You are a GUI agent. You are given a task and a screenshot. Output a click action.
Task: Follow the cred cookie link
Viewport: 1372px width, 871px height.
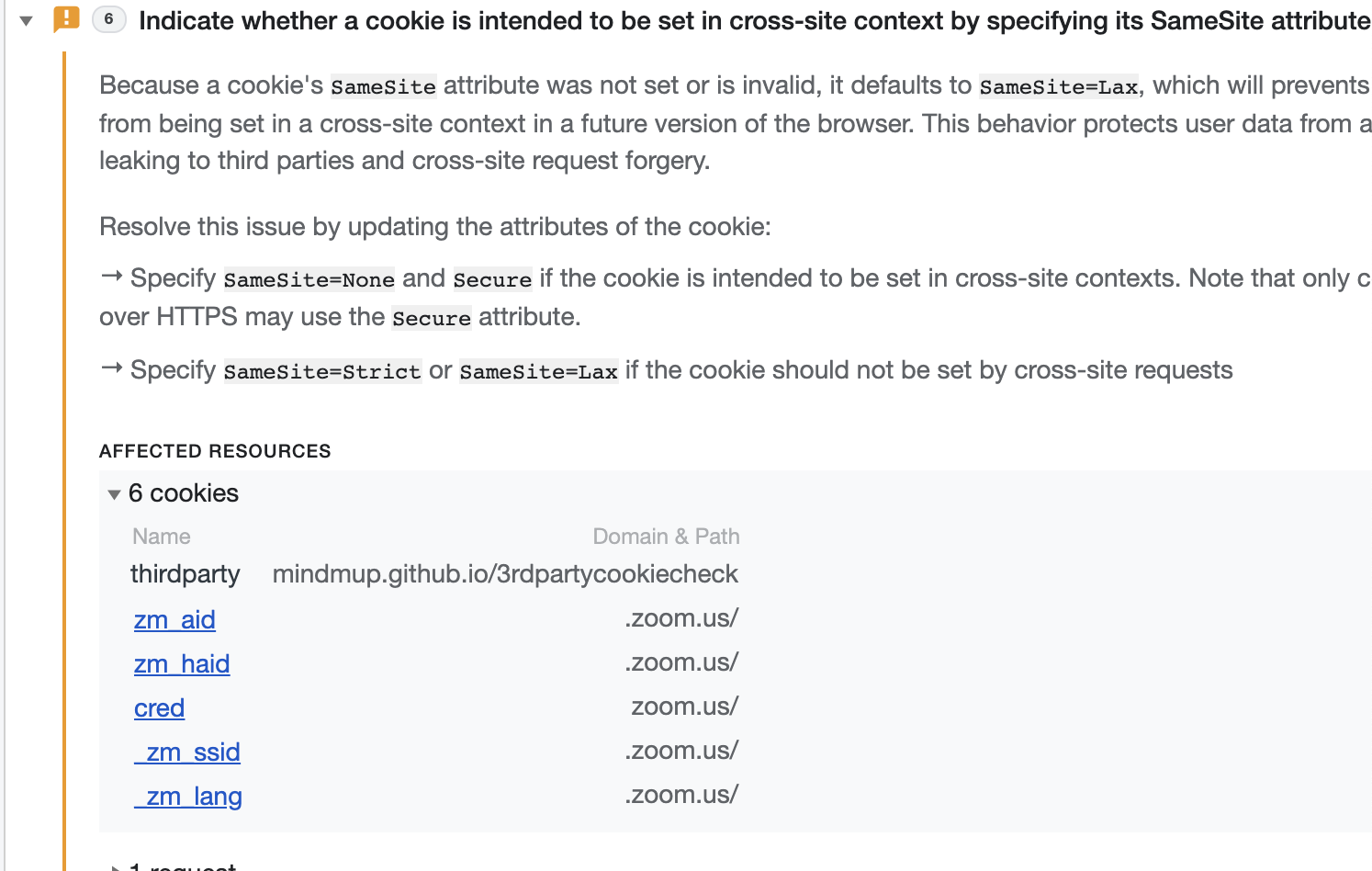point(159,708)
